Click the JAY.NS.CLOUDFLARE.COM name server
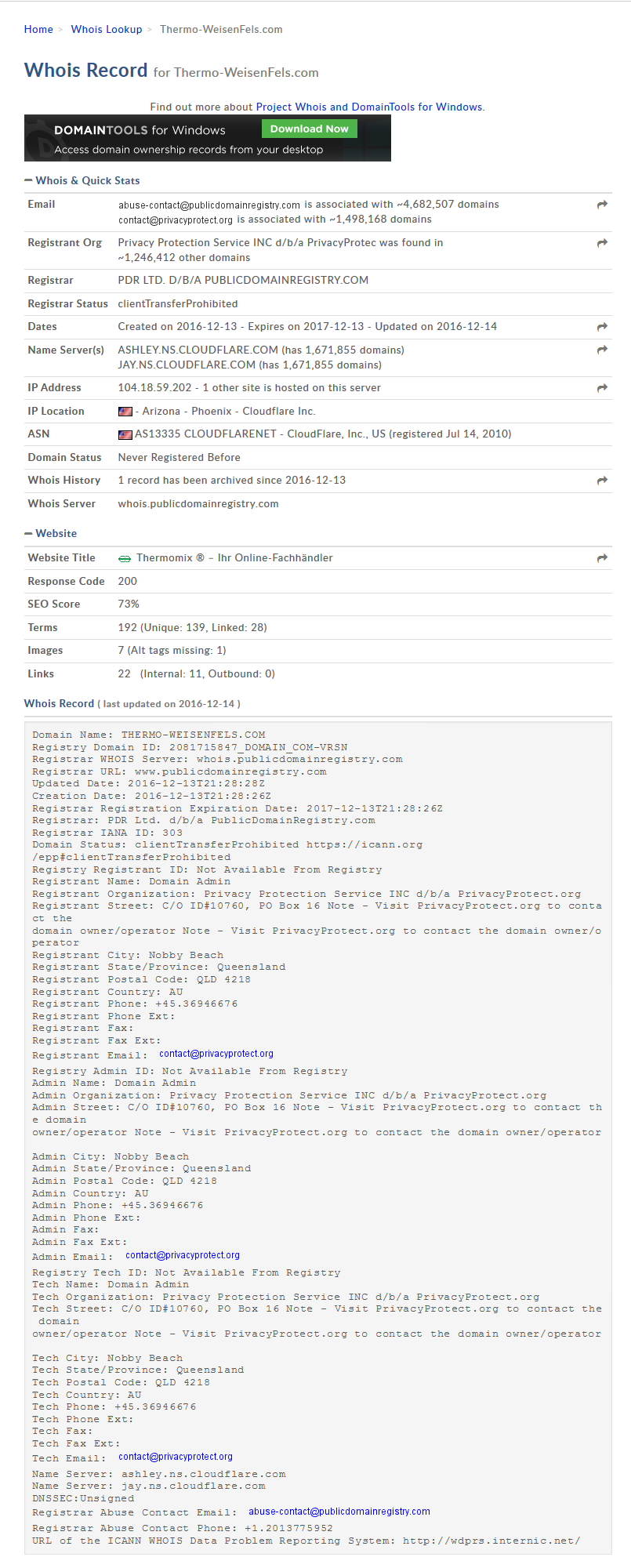The width and height of the screenshot is (631, 1568). click(187, 365)
